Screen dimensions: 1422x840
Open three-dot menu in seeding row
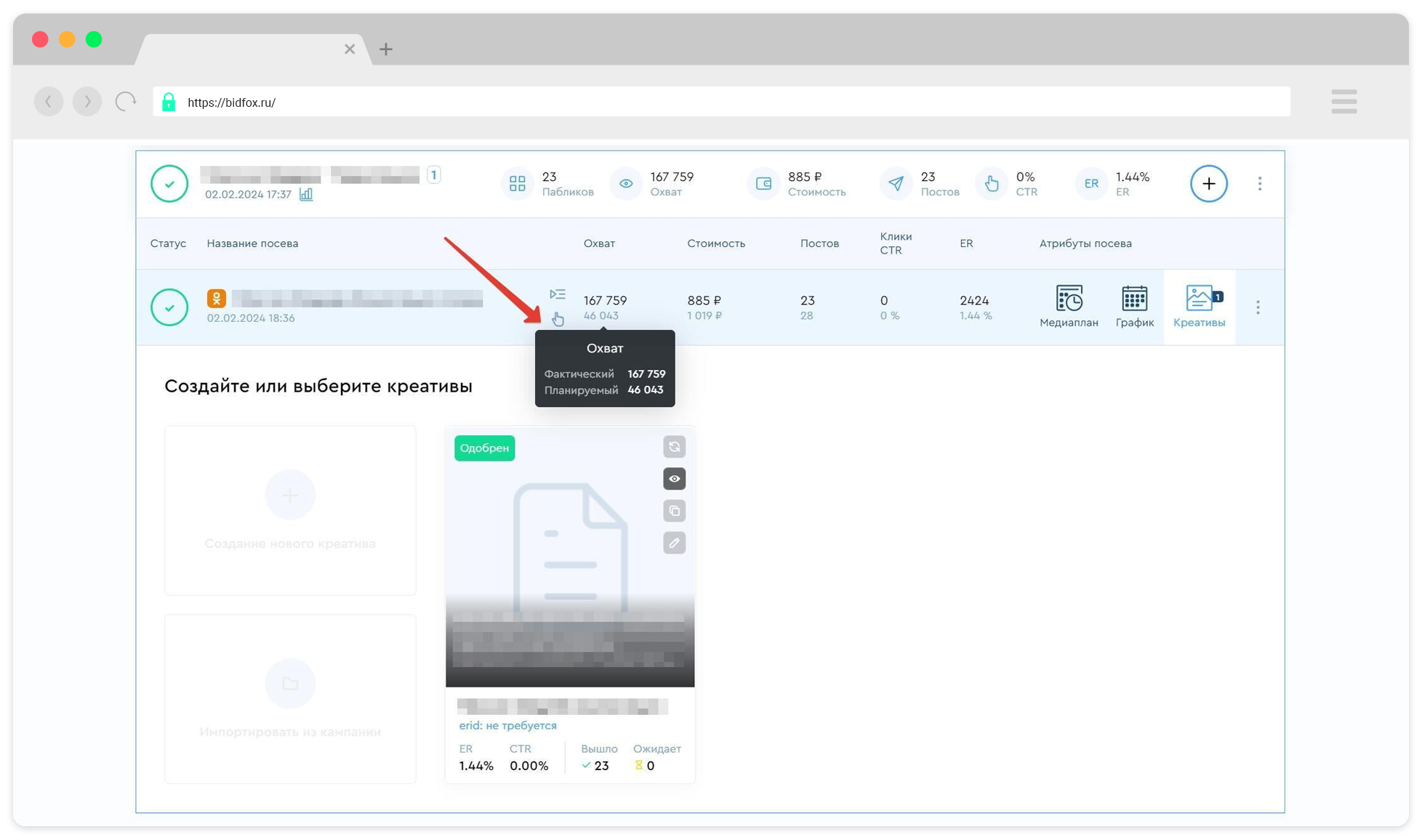click(1258, 307)
